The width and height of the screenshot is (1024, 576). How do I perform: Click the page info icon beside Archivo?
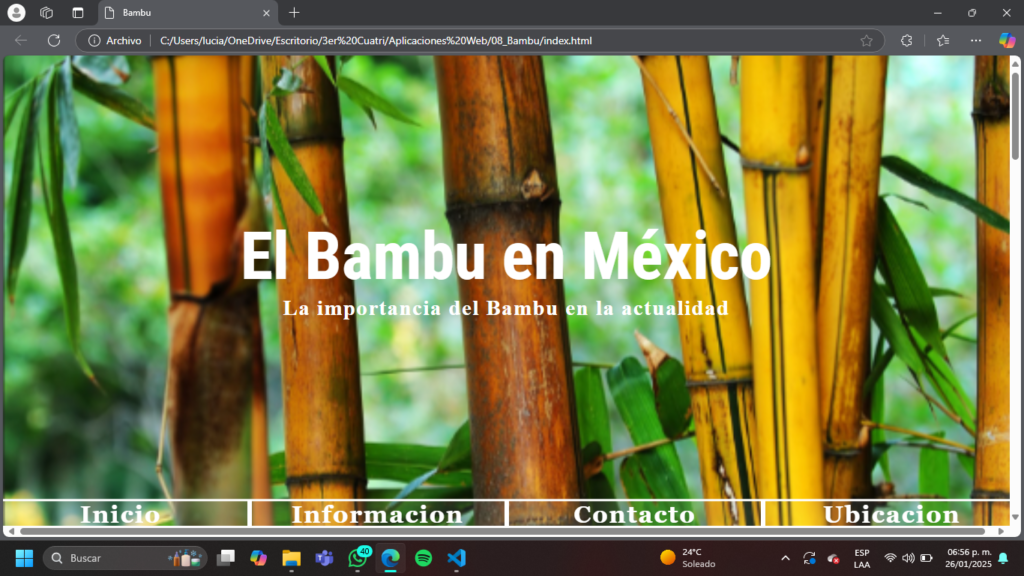coord(95,41)
